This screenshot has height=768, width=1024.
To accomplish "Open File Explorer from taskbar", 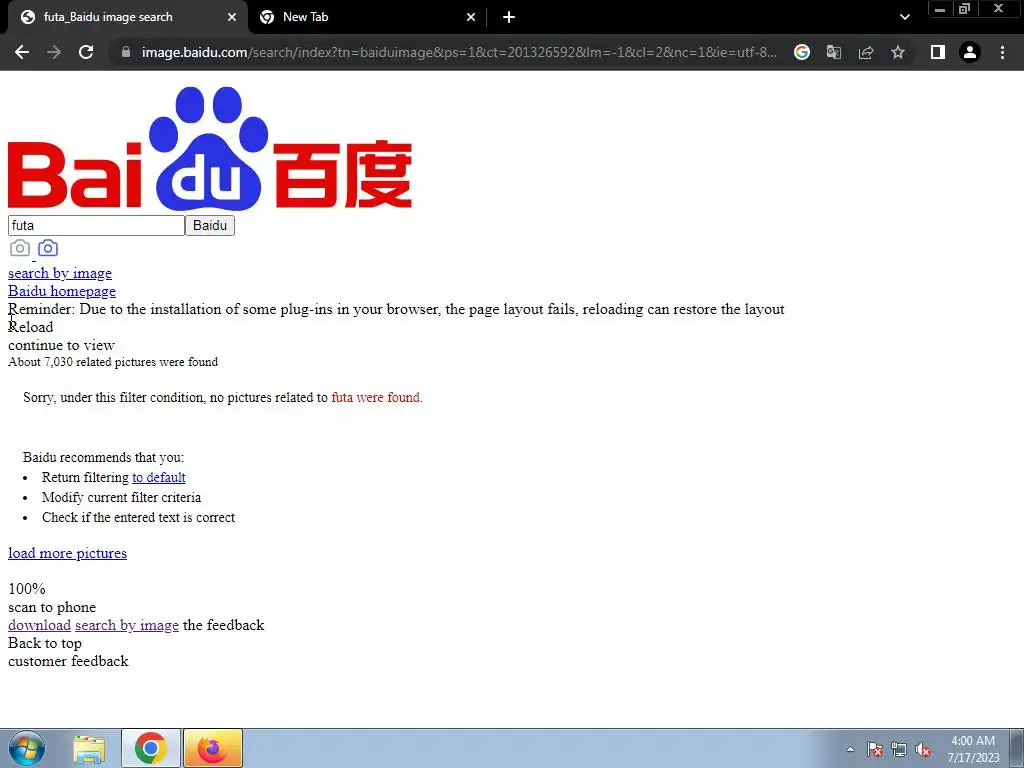I will (89, 748).
